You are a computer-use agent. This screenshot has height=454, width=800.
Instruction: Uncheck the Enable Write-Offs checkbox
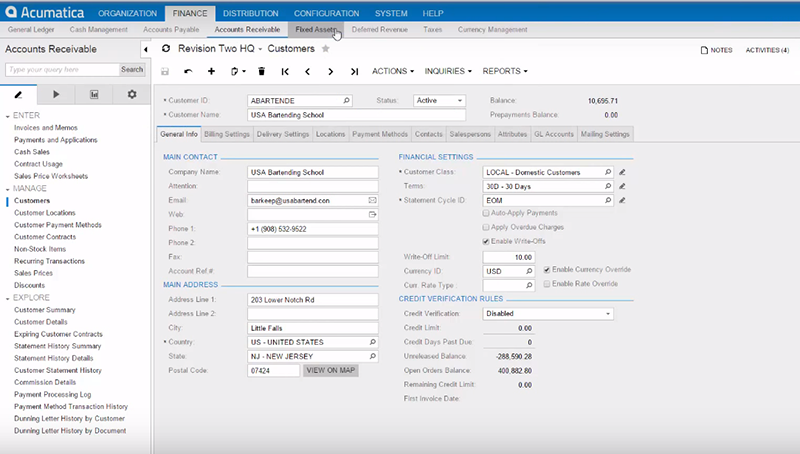[x=486, y=241]
